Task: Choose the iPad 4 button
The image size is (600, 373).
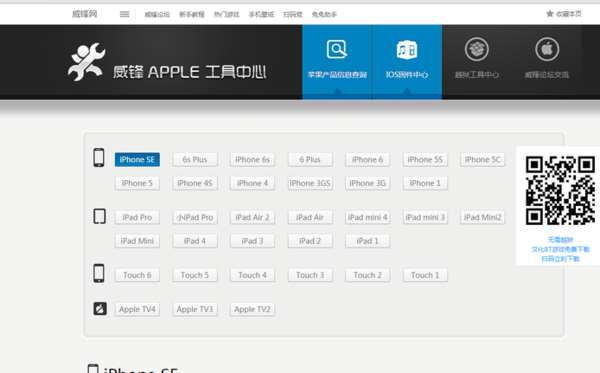Action: pos(195,241)
